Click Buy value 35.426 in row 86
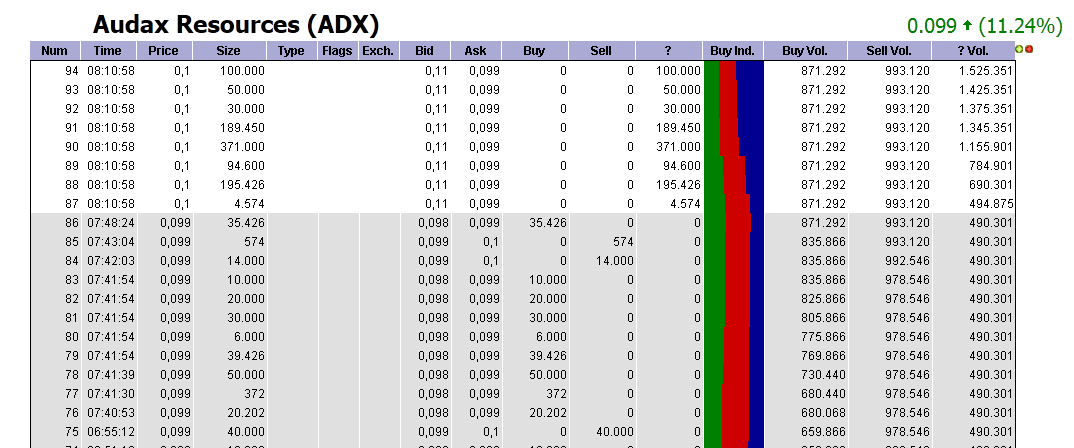Viewport: 1074px width, 448px height. pos(548,223)
